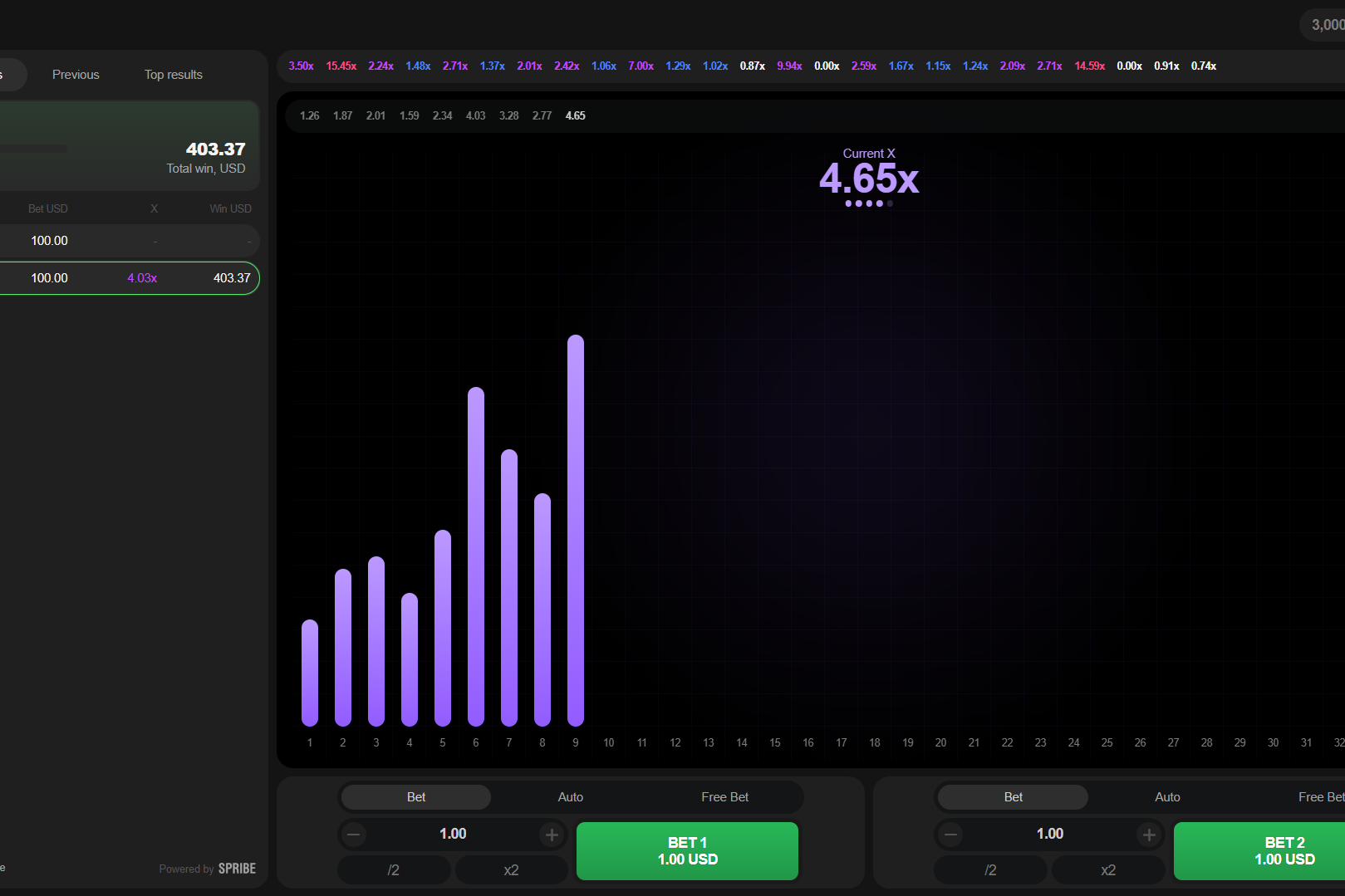
Task: Click the shortest chart bar at step 1
Action: click(310, 673)
